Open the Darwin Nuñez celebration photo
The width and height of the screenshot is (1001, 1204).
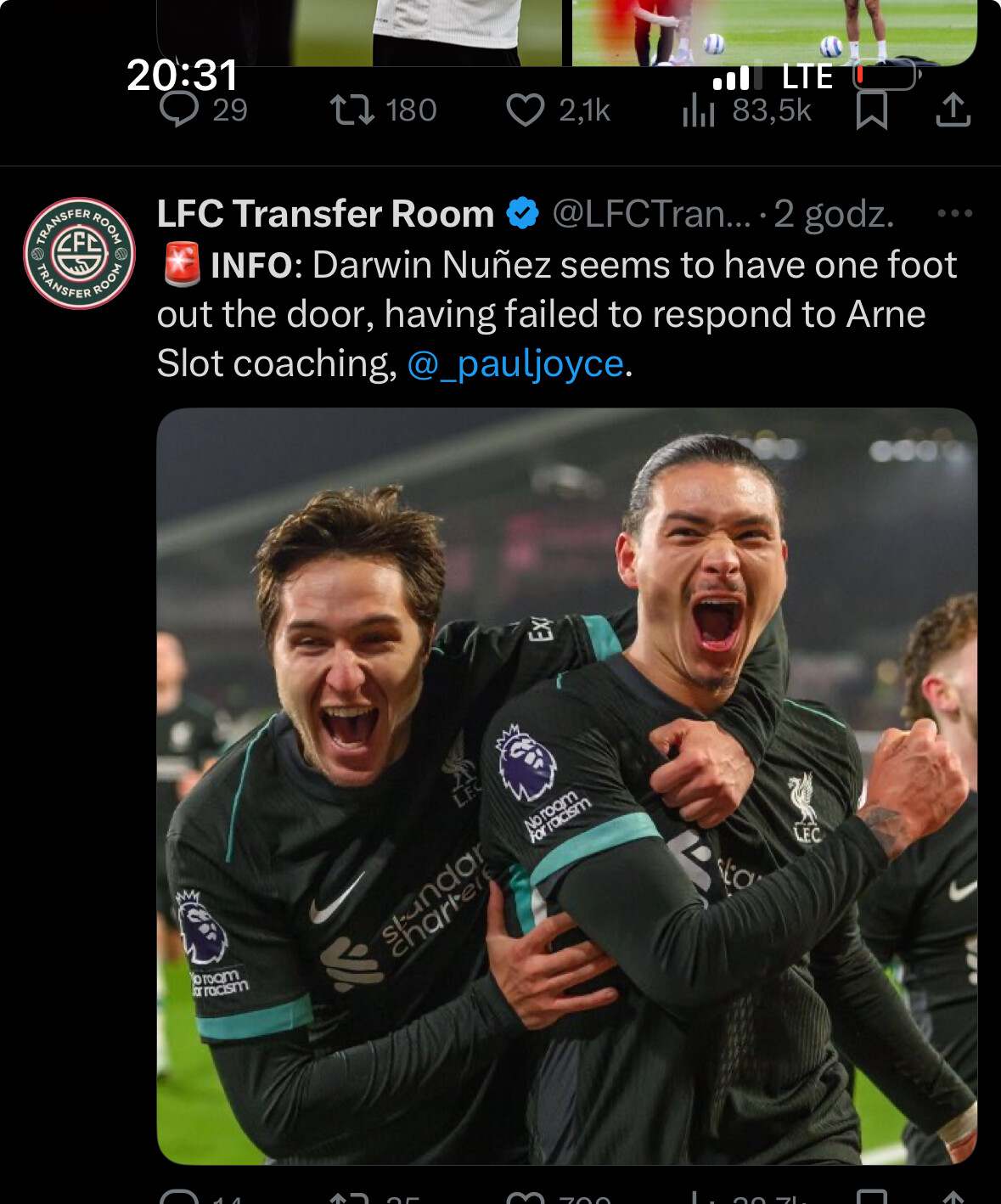pos(567,786)
